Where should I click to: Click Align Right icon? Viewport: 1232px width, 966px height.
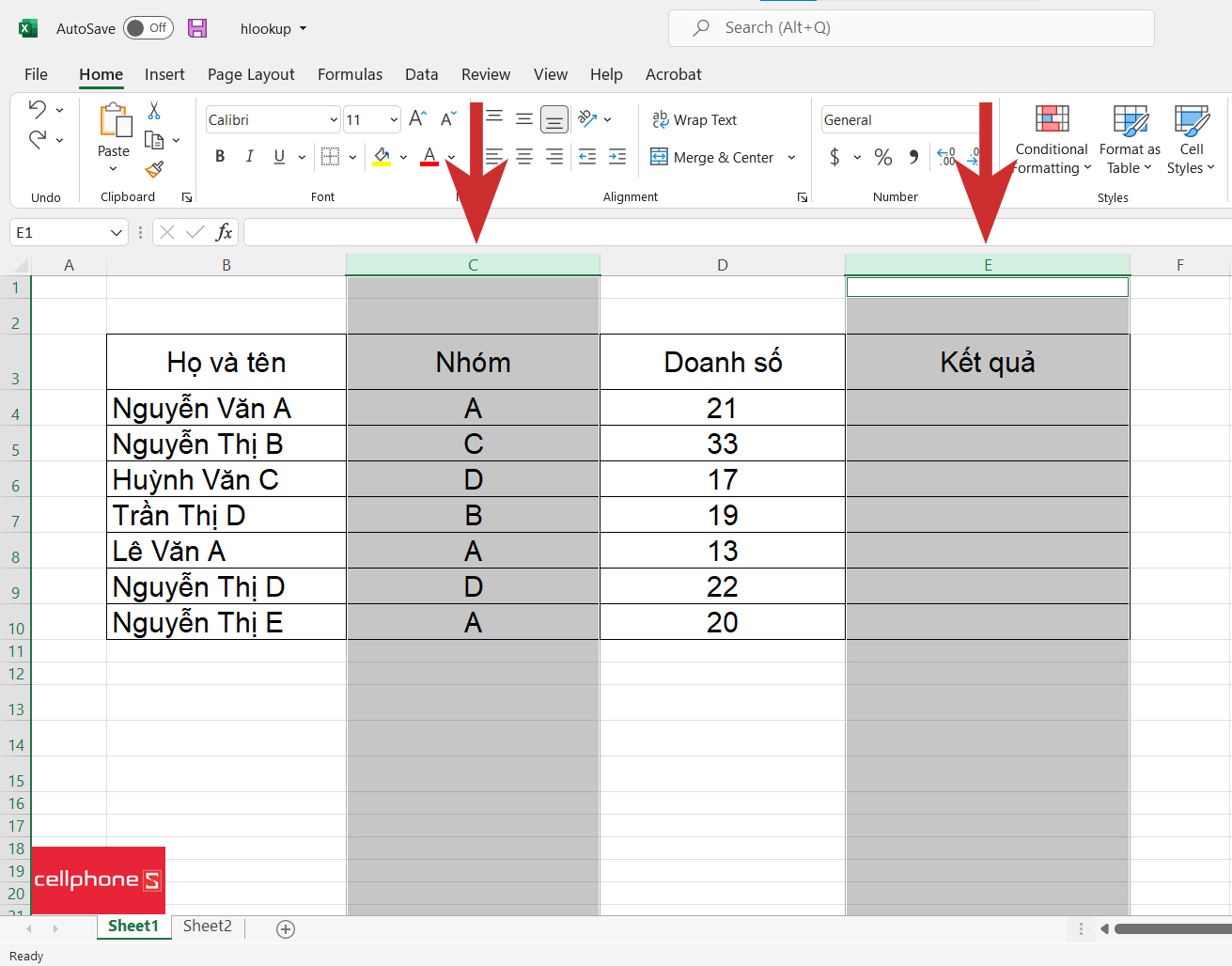[554, 157]
